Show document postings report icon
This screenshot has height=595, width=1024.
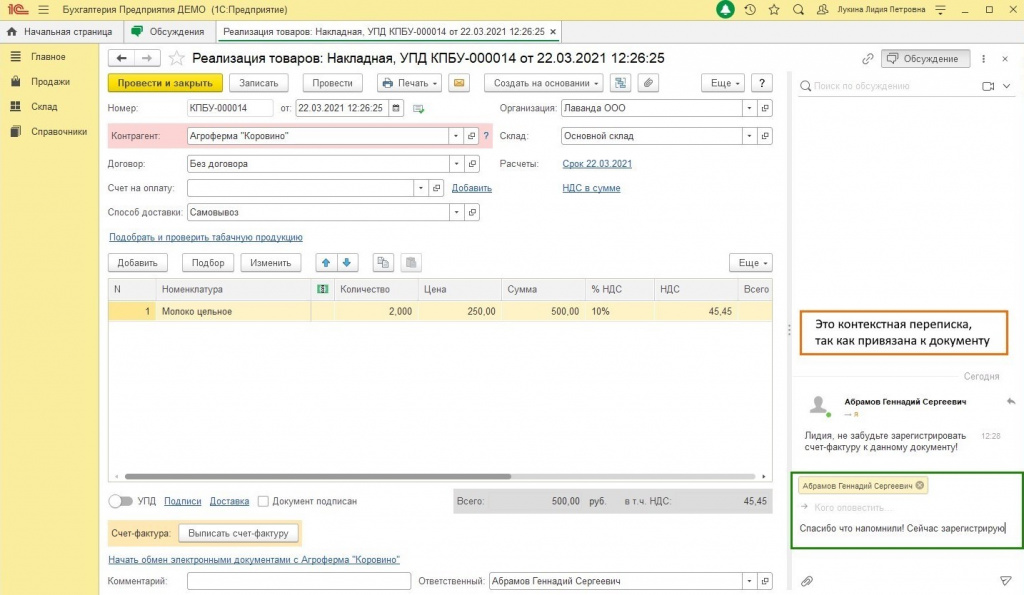pyautogui.click(x=620, y=83)
